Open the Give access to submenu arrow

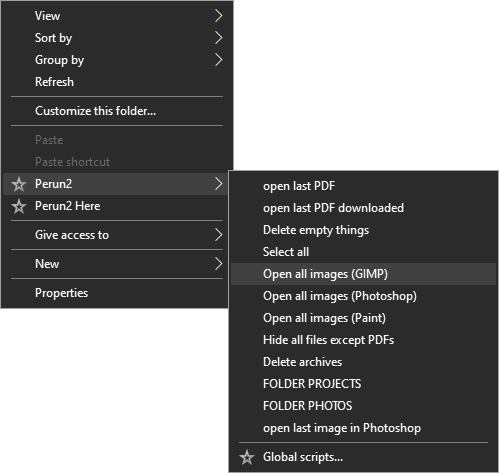click(218, 235)
